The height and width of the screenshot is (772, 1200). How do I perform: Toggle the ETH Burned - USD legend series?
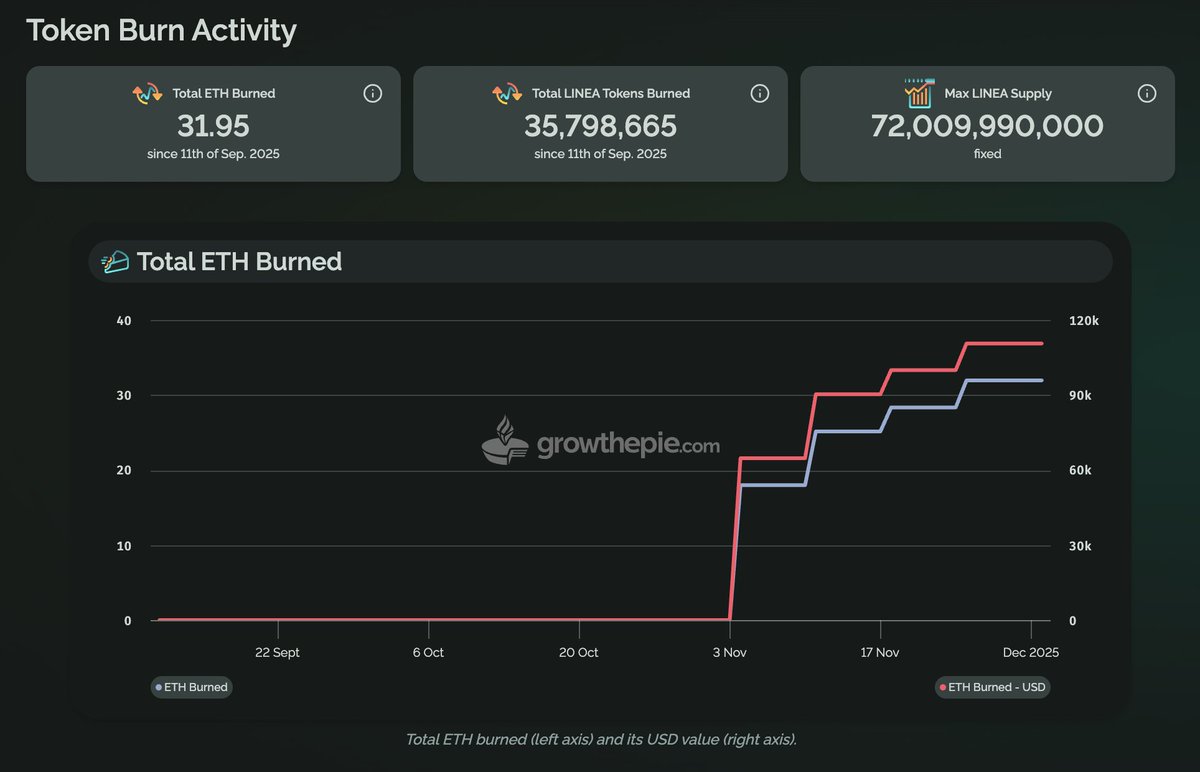click(x=992, y=687)
